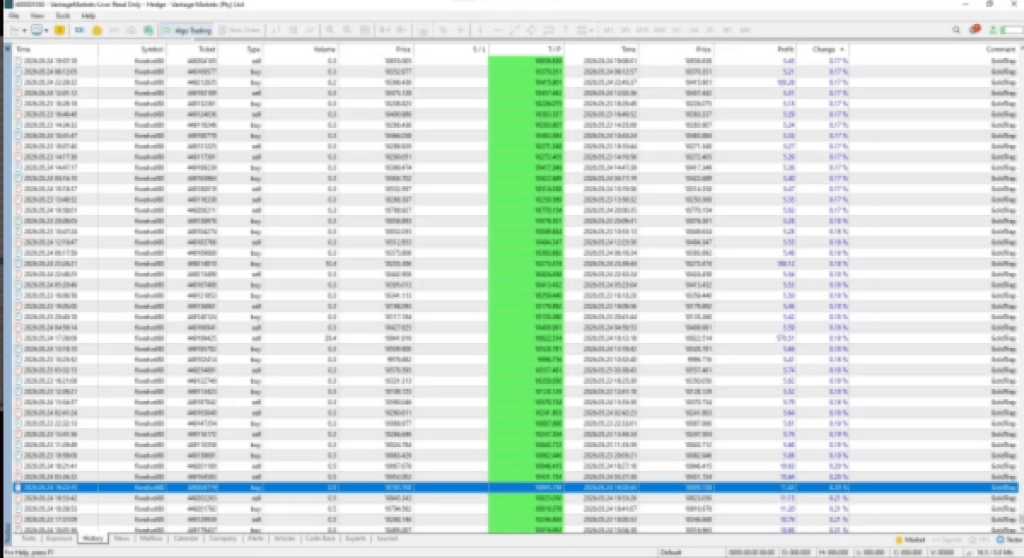Sort history by Volume column header
The width and height of the screenshot is (1024, 558).
click(x=324, y=49)
